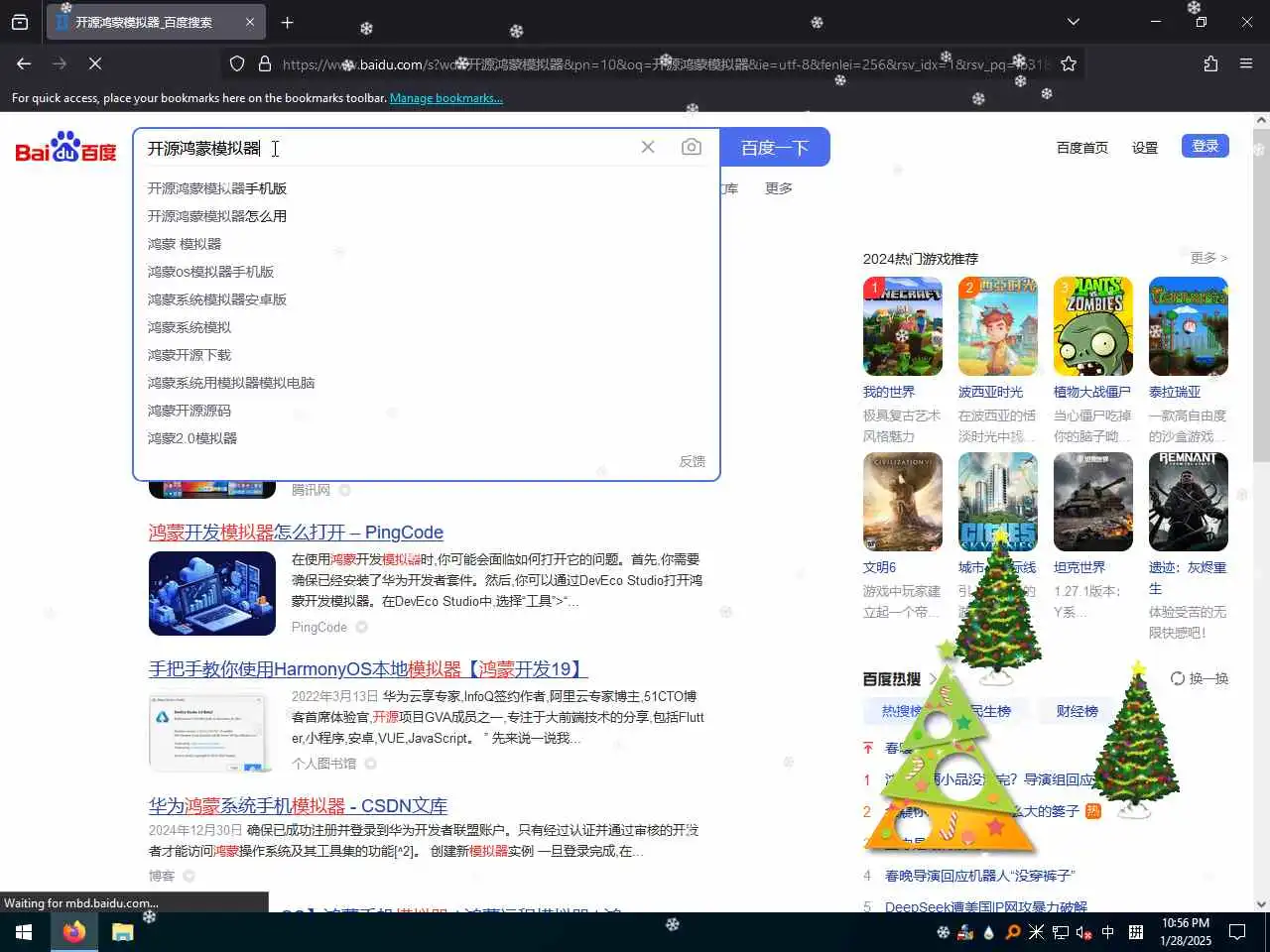1270x952 pixels.
Task: Select suggestion 鸿蒙2.0模拟器
Action: [x=192, y=438]
